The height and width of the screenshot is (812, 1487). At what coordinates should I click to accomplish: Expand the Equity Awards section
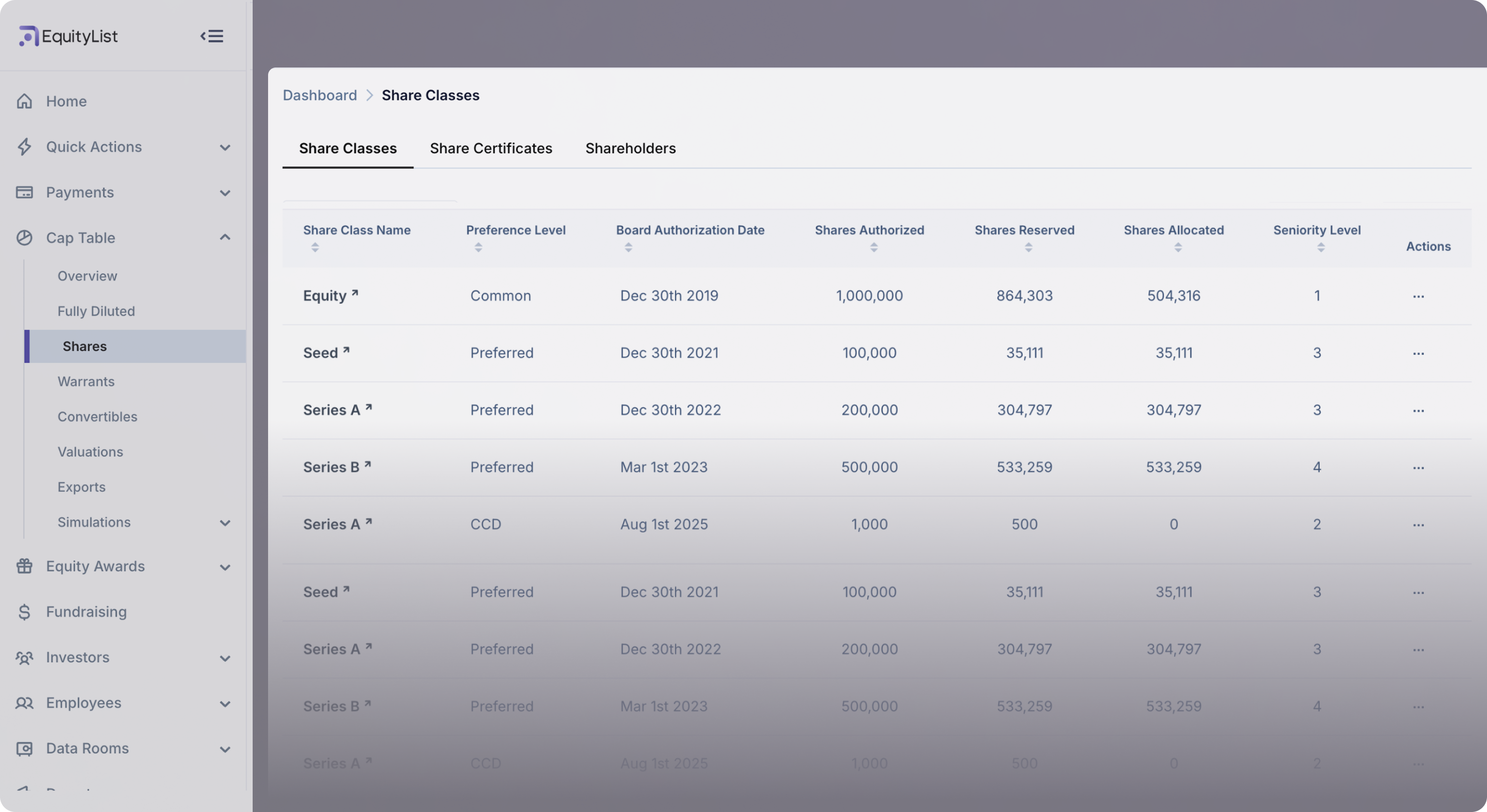[225, 568]
